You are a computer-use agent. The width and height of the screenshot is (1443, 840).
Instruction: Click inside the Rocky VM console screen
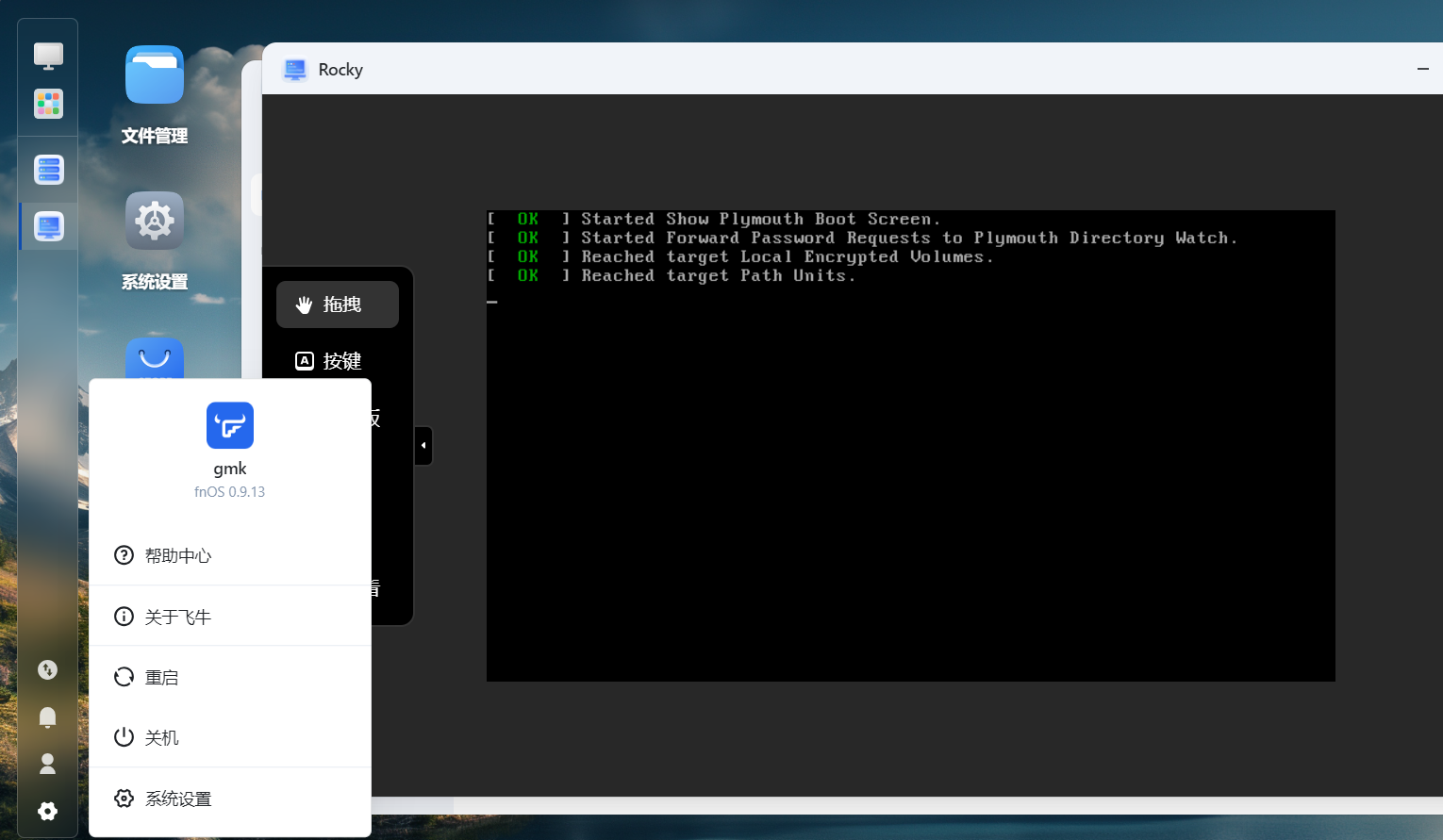click(x=910, y=471)
